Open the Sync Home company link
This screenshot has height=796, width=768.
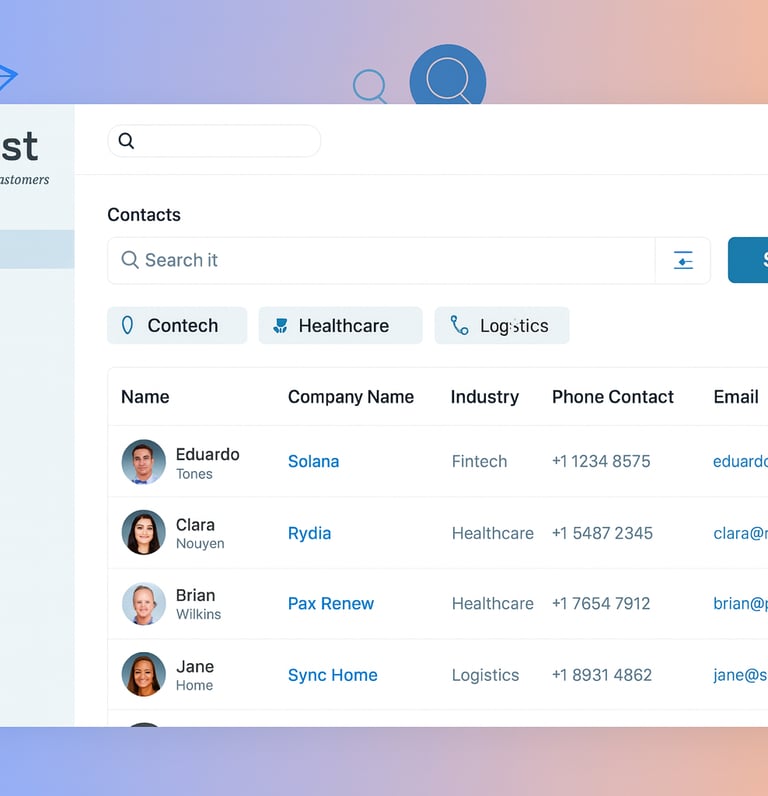[x=332, y=675]
